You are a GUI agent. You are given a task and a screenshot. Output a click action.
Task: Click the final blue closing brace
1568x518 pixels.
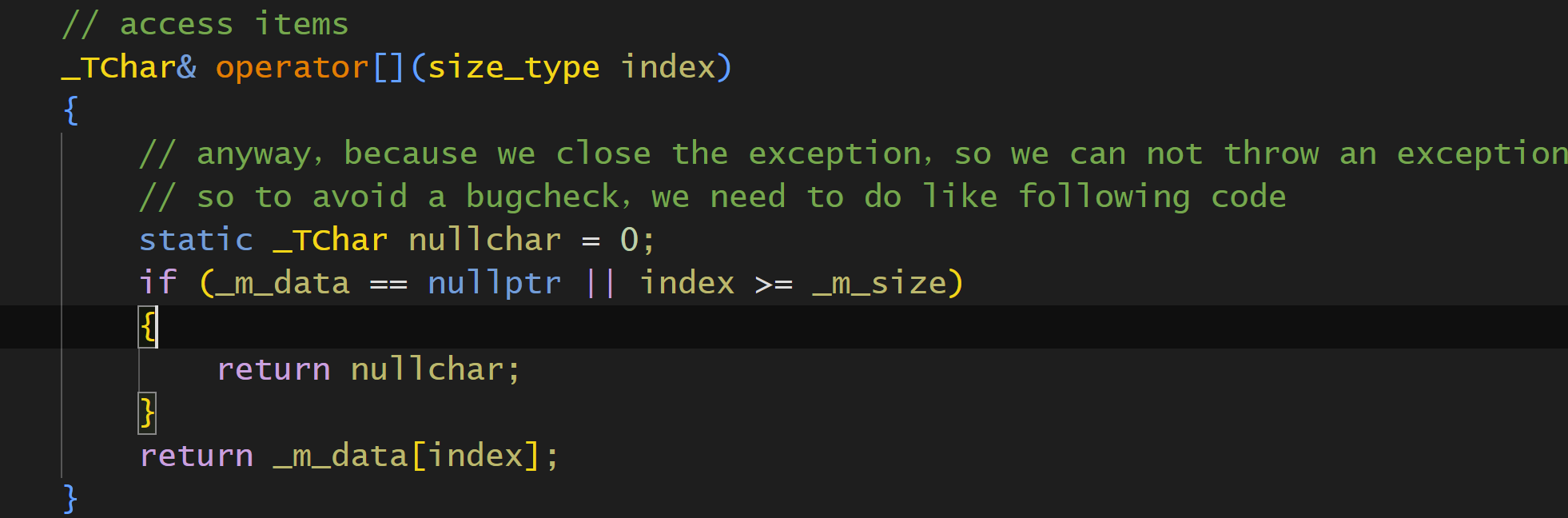pos(70,499)
